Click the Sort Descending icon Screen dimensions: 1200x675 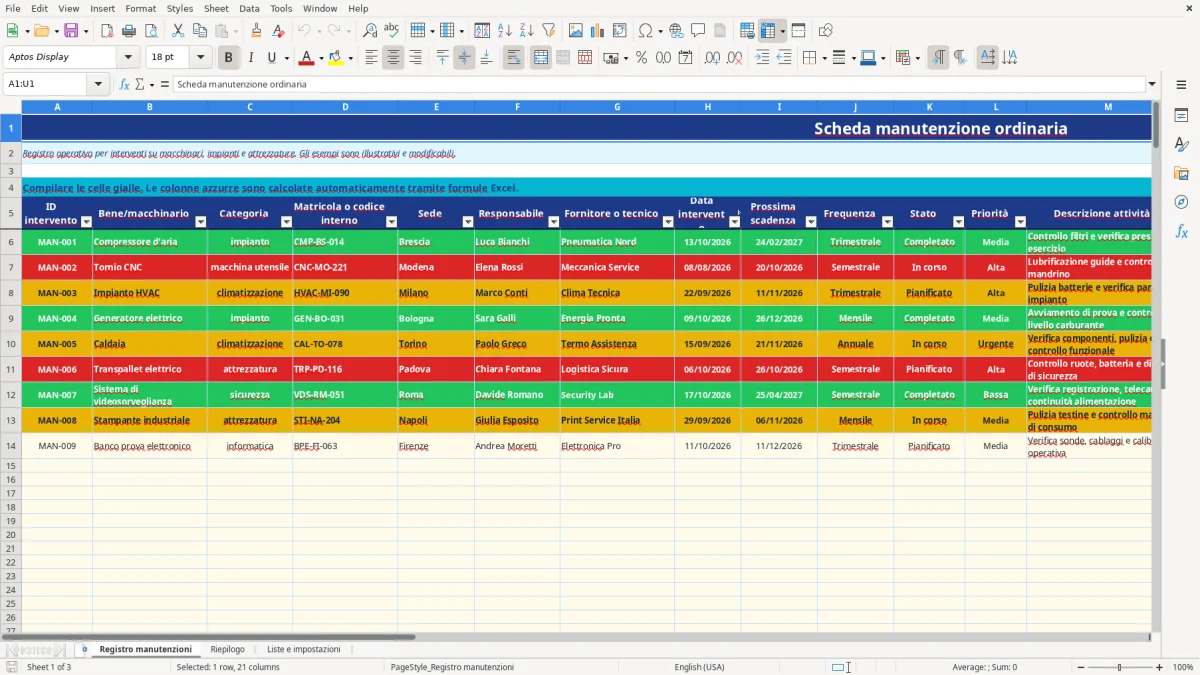click(526, 31)
